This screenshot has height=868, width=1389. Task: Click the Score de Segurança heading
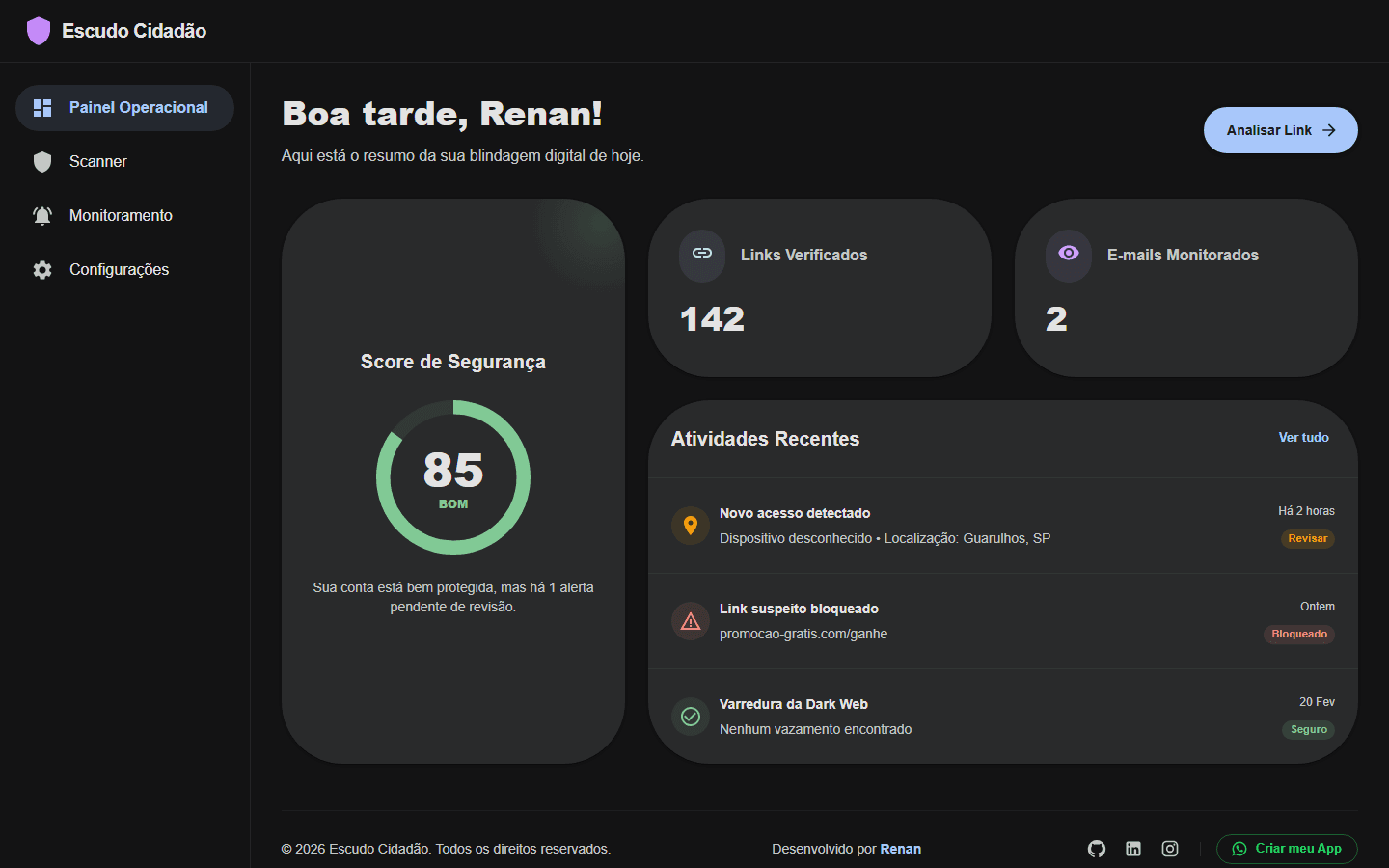(453, 362)
